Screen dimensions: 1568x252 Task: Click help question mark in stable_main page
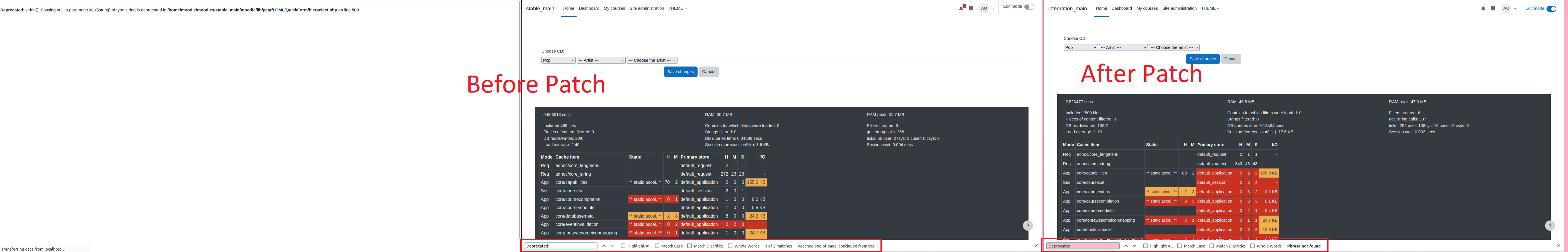coord(1027,225)
